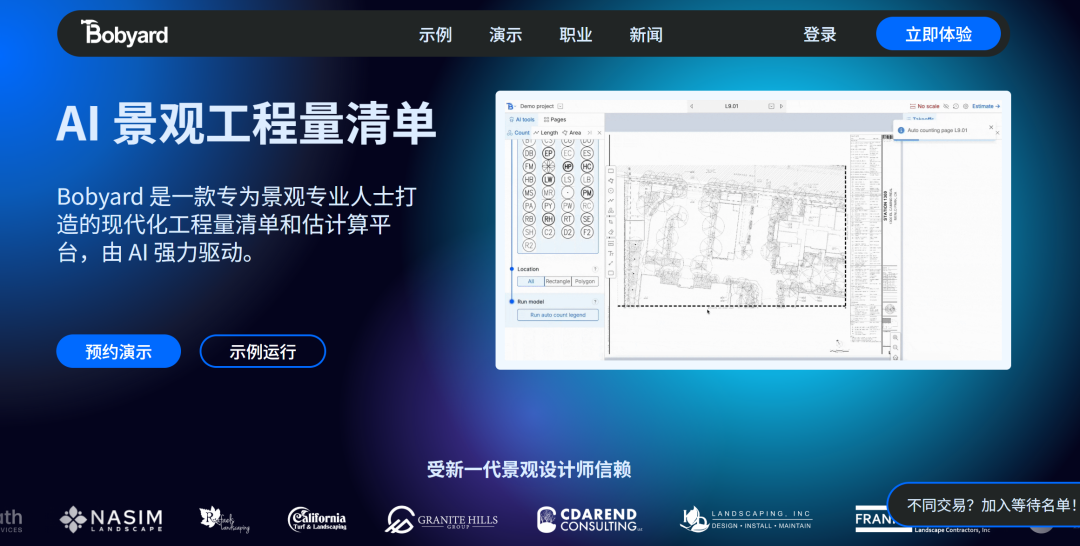Open the L9.01 page selector

[771, 106]
